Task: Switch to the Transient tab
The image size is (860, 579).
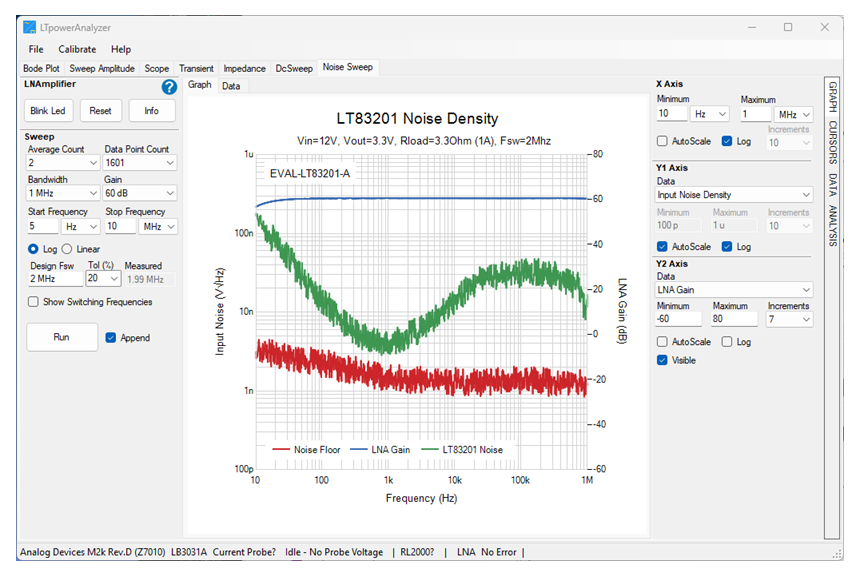Action: click(196, 69)
